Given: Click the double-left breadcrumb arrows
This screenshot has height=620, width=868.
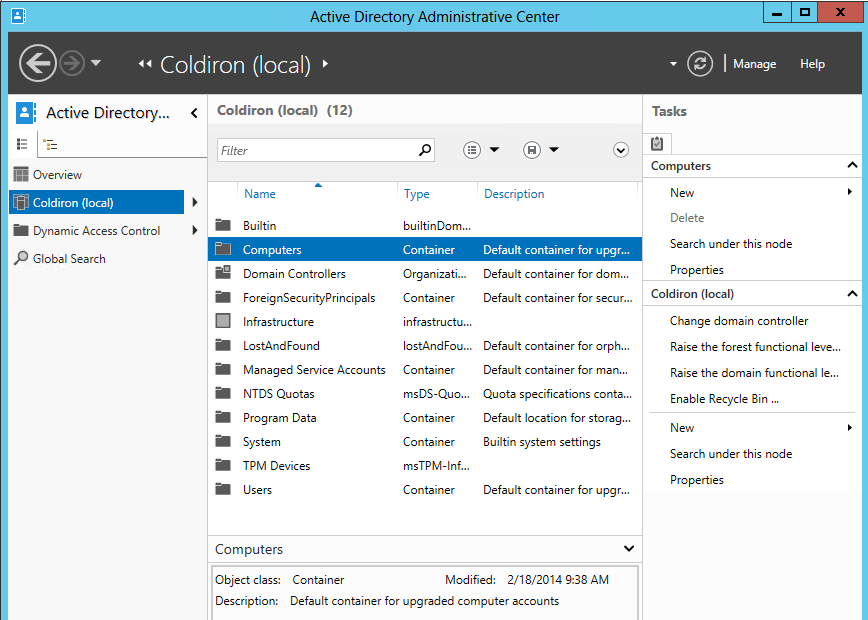Looking at the screenshot, I should (145, 64).
